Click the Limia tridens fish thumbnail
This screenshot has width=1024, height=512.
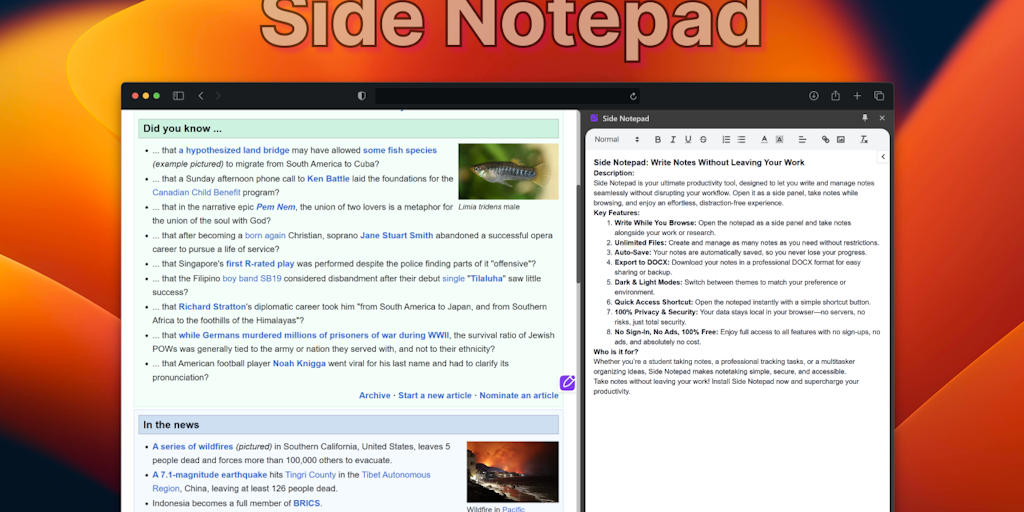tap(508, 171)
